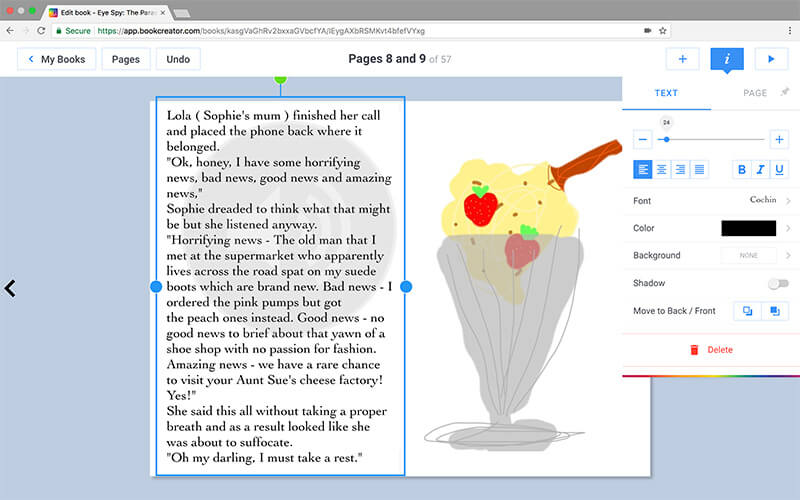Click the plus add-item icon in top toolbar
Image resolution: width=800 pixels, height=500 pixels.
point(682,59)
